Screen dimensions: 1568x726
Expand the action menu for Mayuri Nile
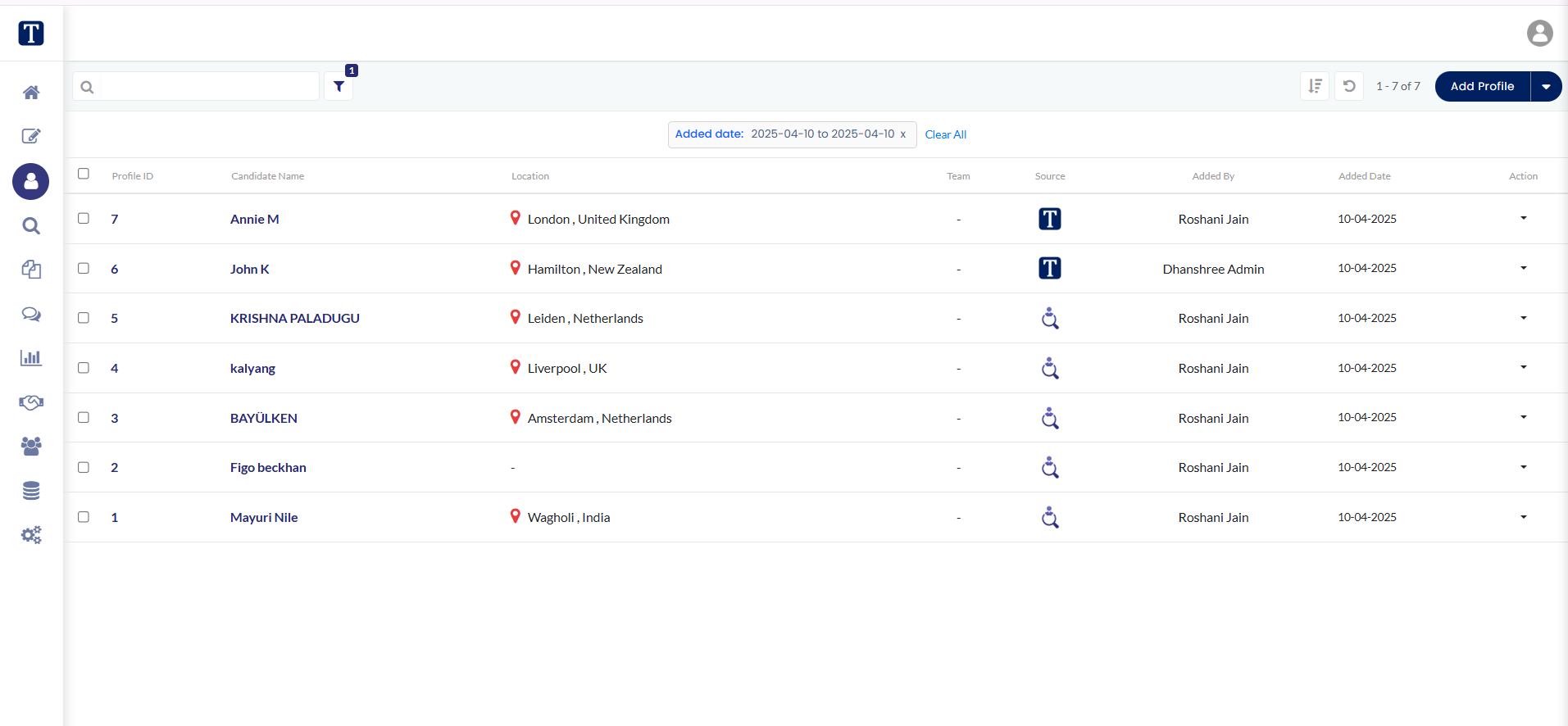coord(1523,517)
